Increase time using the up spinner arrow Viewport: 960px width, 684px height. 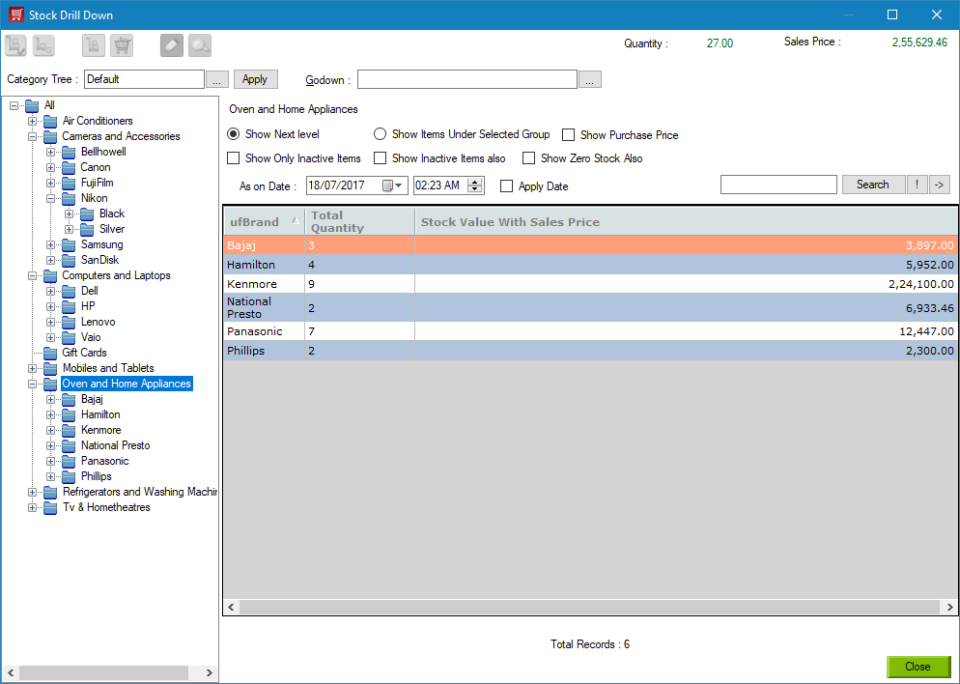coord(475,182)
